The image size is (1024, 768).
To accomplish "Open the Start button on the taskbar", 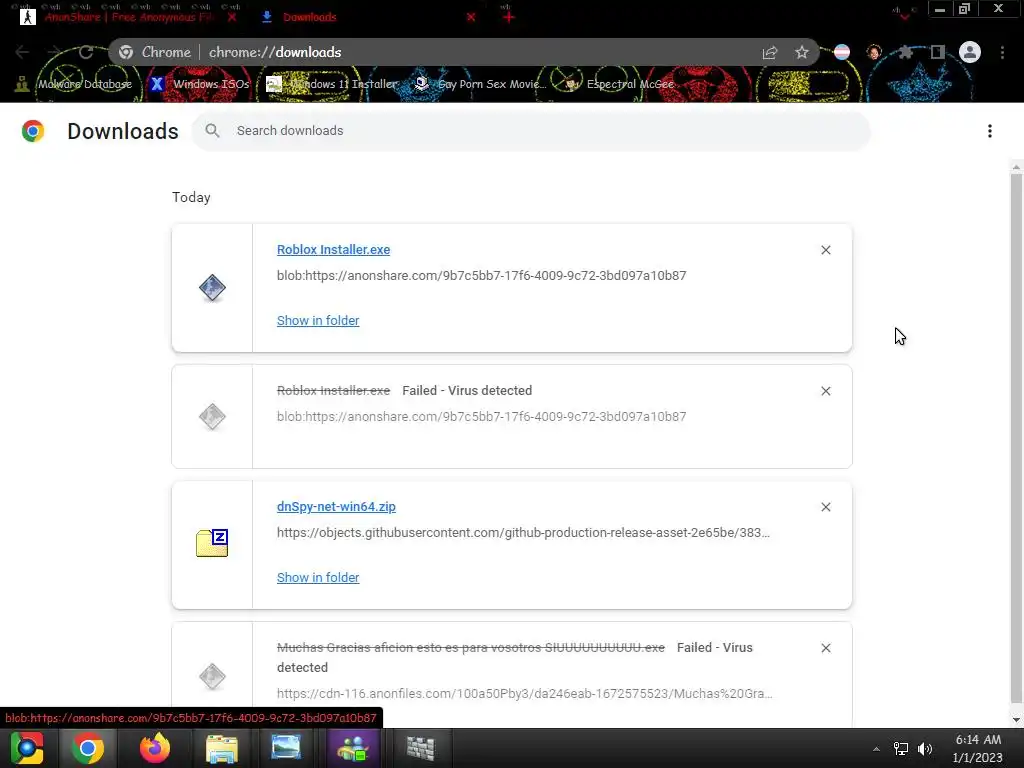I will pos(27,748).
